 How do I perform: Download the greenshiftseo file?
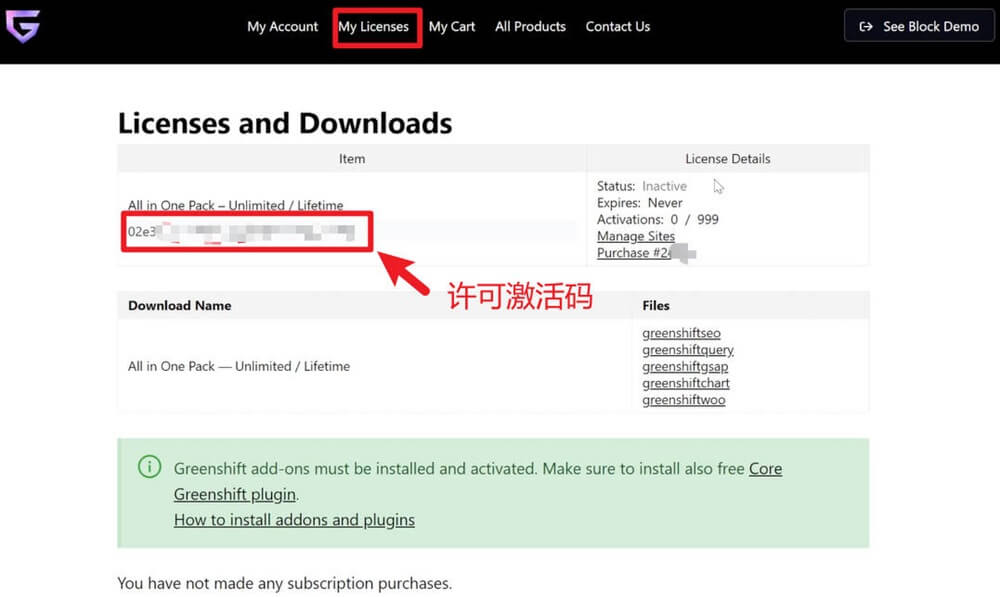681,333
